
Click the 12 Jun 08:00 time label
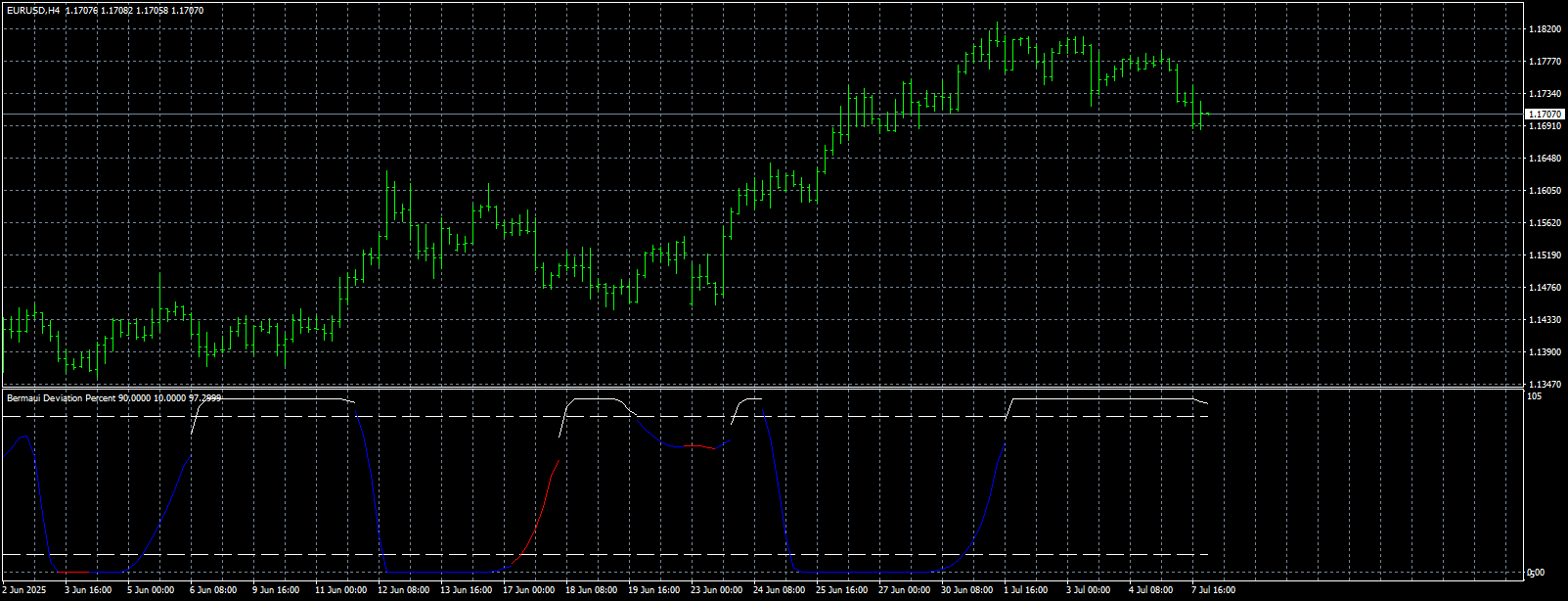tap(403, 590)
